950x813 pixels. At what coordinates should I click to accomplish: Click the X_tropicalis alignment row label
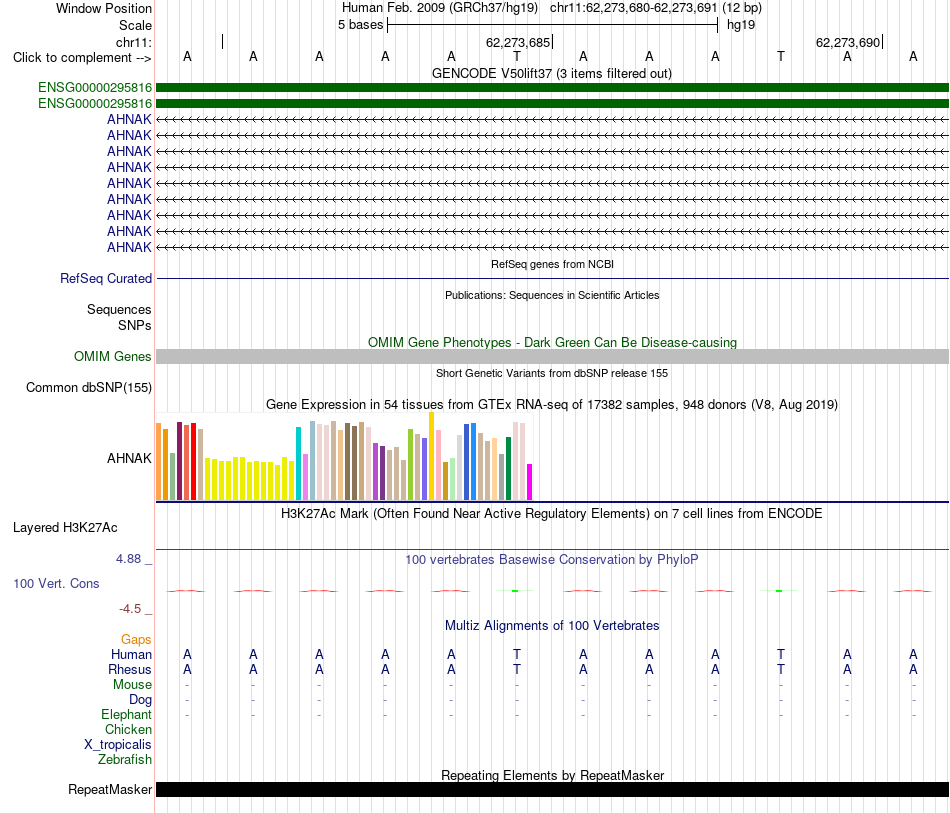pos(118,745)
